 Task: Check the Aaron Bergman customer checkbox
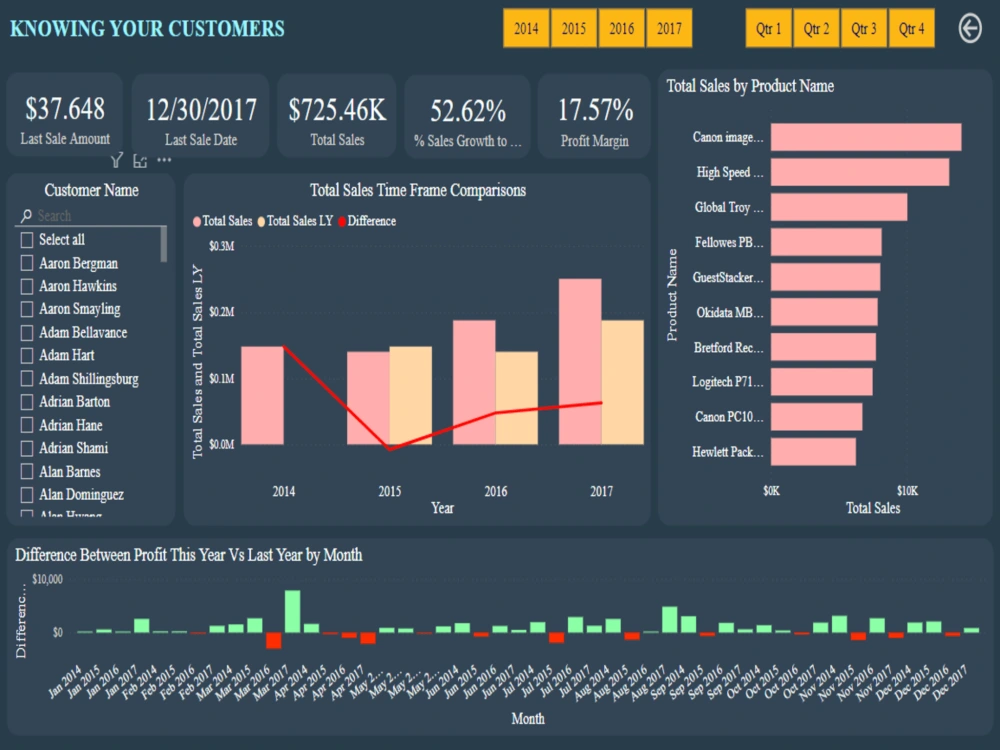click(x=25, y=263)
